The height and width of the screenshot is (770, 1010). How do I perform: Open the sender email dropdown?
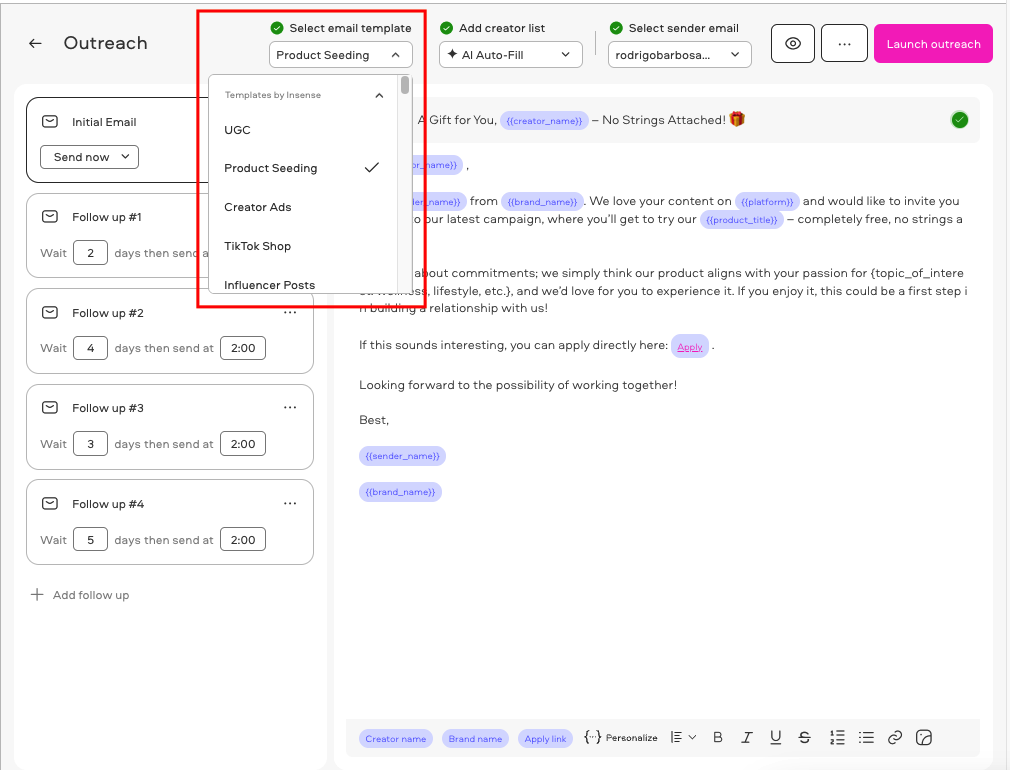(x=680, y=55)
